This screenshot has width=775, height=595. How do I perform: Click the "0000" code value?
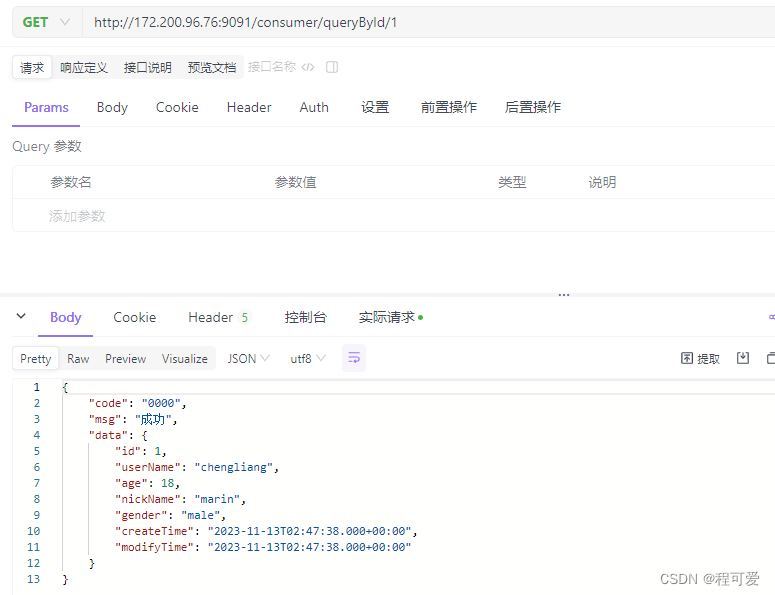click(161, 403)
